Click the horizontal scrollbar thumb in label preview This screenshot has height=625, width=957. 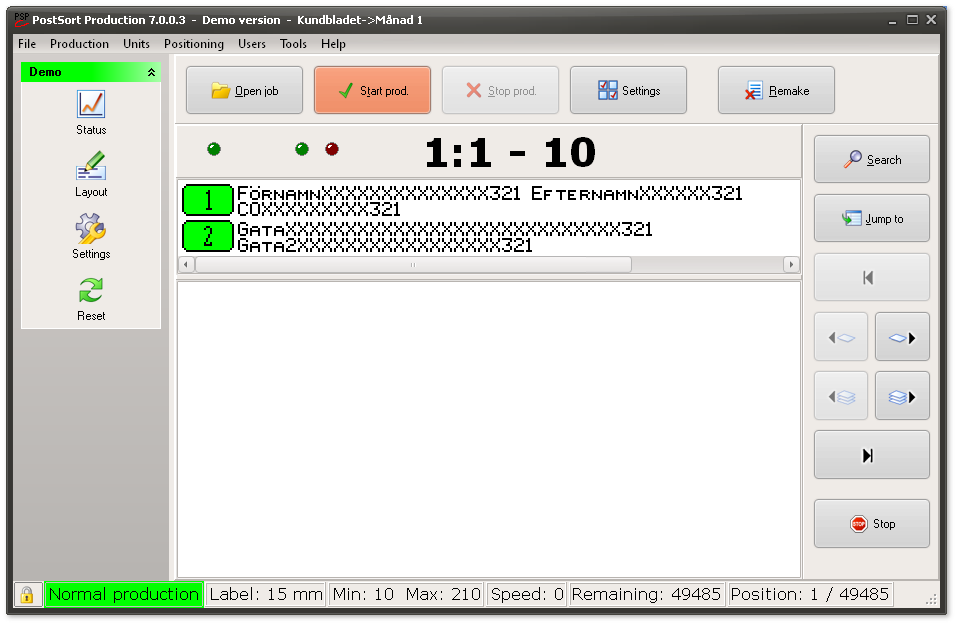pos(413,265)
